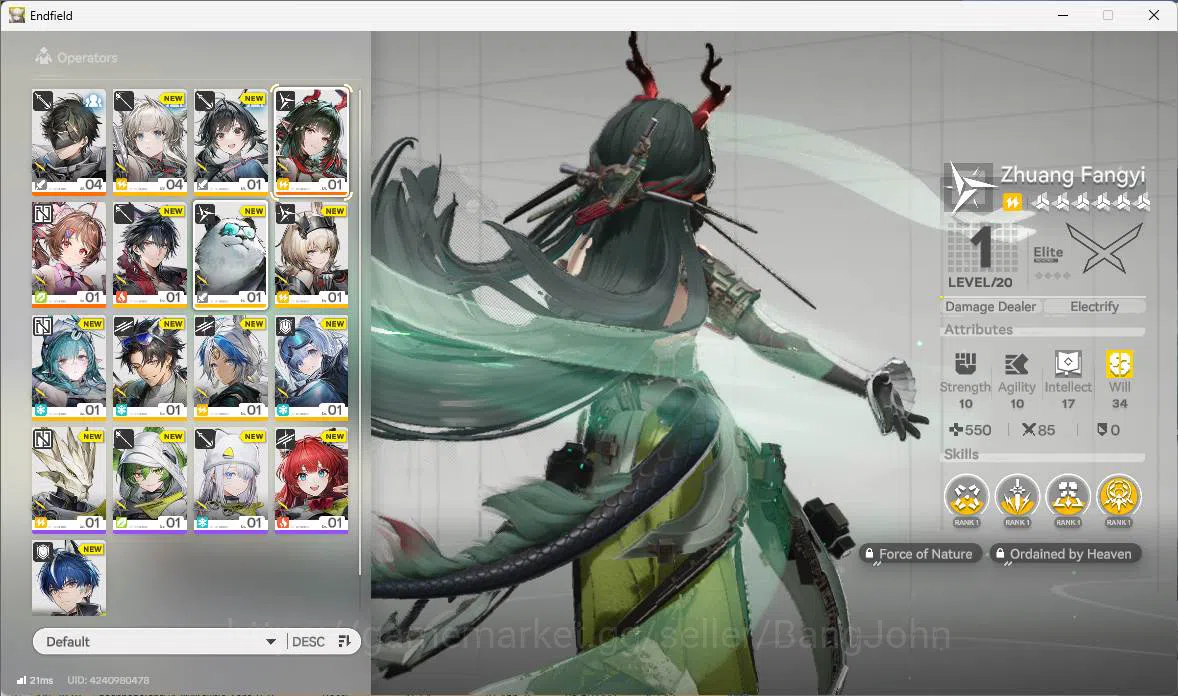This screenshot has width=1178, height=696.
Task: Select the white-beanie silver-haired operator
Action: tap(231, 480)
